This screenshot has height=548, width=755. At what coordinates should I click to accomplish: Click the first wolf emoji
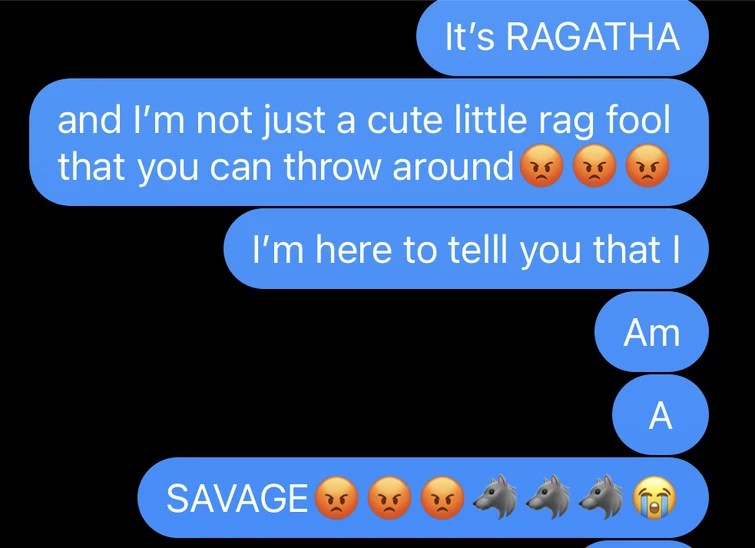coord(495,497)
